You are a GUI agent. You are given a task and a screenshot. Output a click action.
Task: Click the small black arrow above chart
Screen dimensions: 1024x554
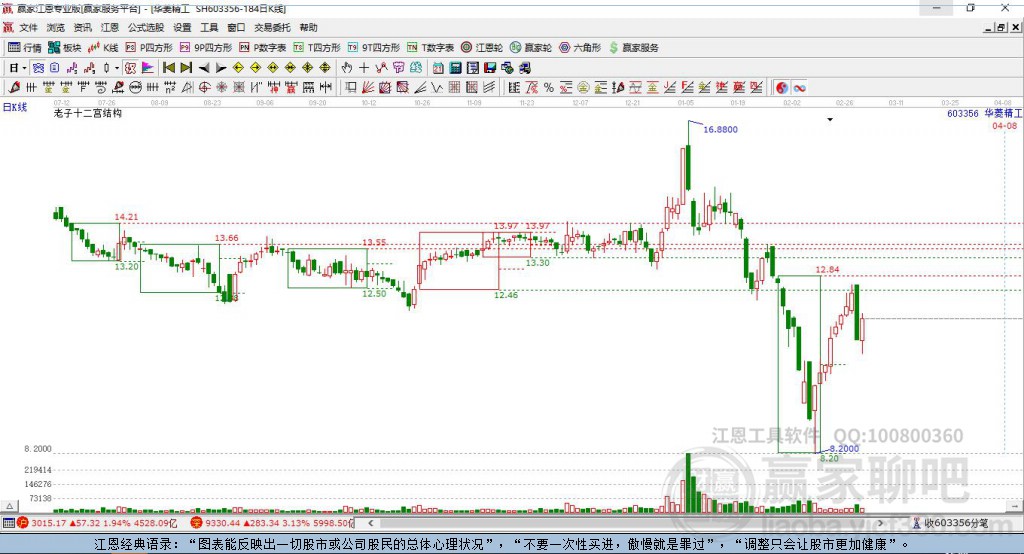tap(830, 120)
